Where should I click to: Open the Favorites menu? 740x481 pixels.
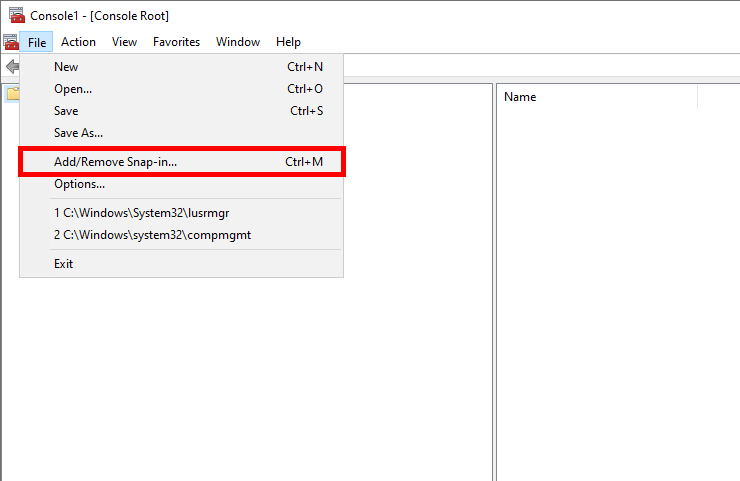(176, 42)
